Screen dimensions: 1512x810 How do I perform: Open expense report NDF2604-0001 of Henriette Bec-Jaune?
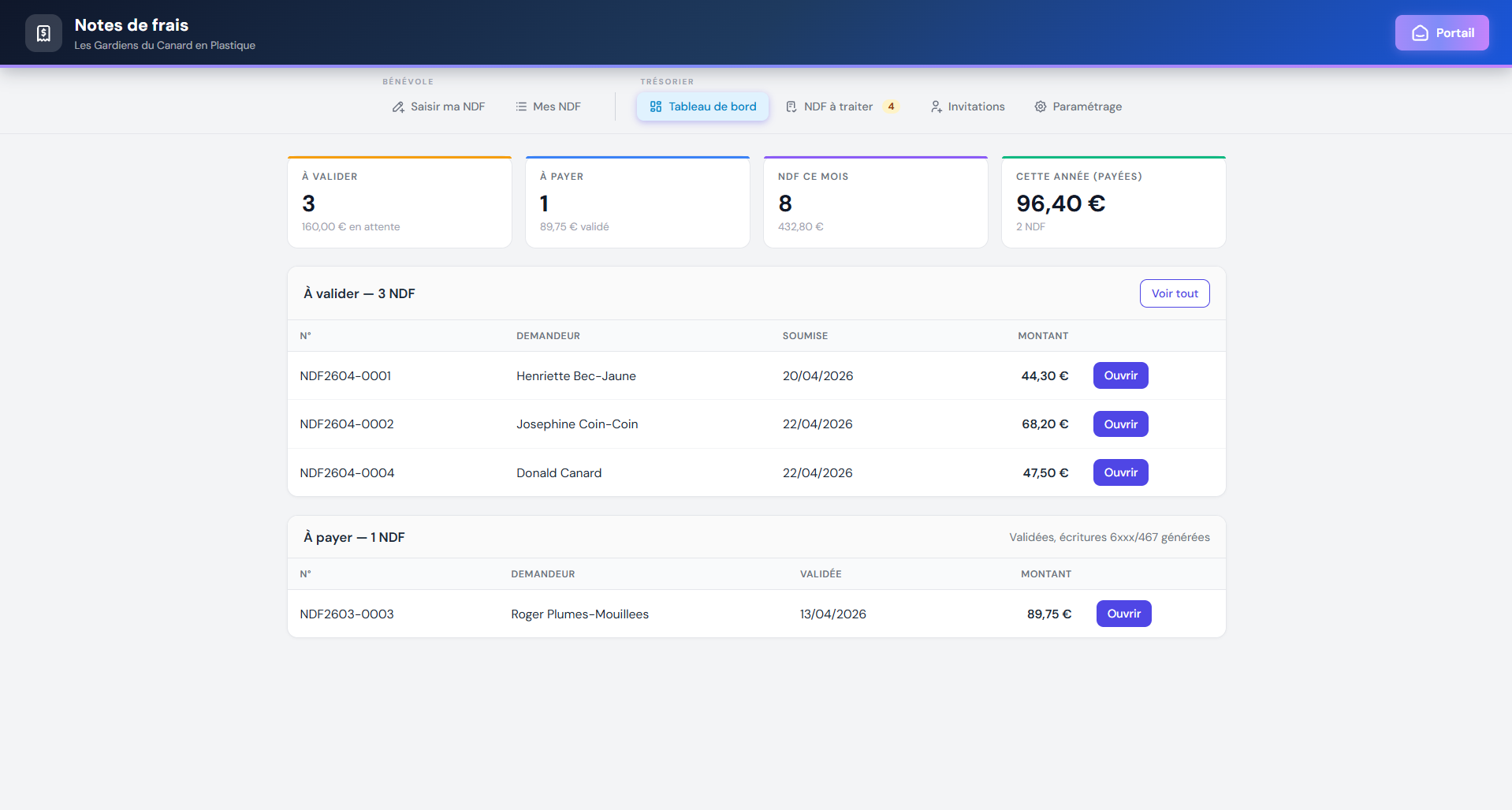coord(1120,375)
